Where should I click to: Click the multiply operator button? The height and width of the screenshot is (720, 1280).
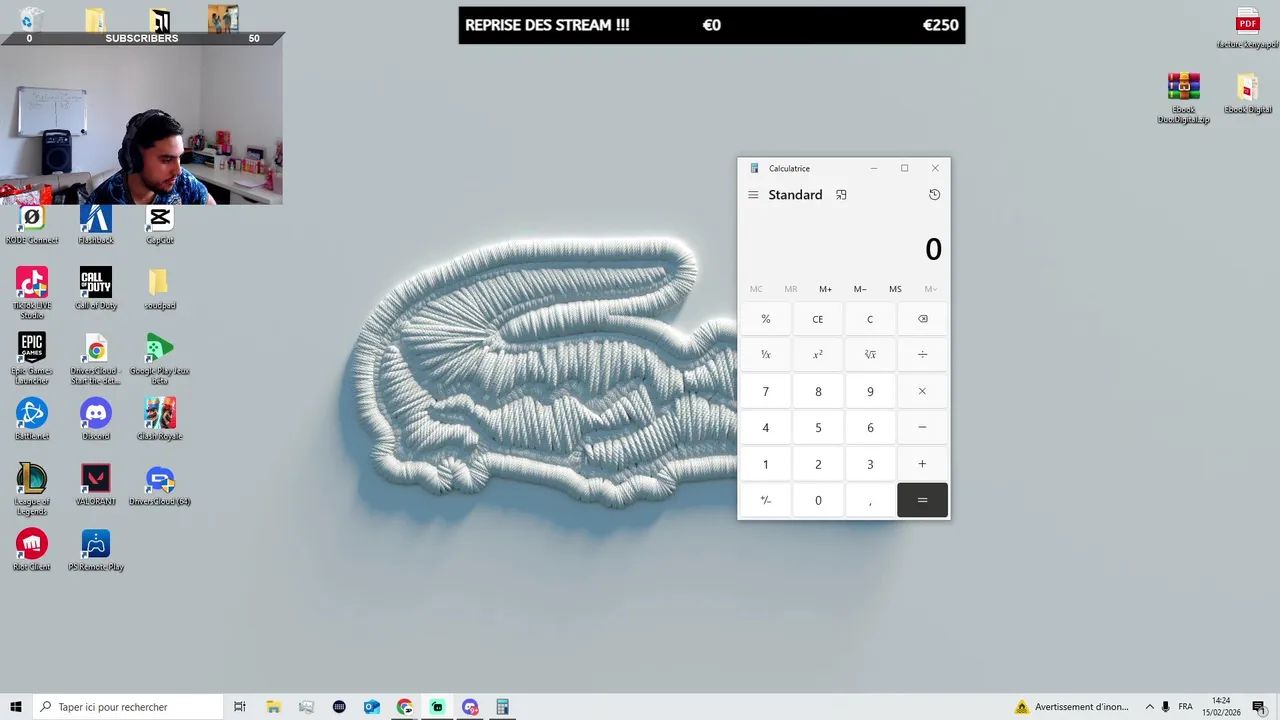922,391
